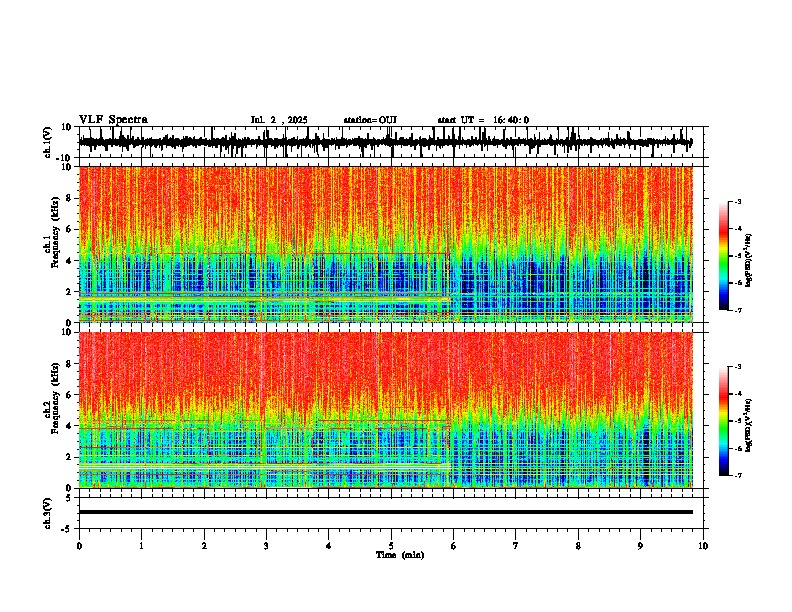Click the ch.2 'Frequency (kHz)' axis label
Image resolution: width=792 pixels, height=612 pixels.
click(55, 399)
